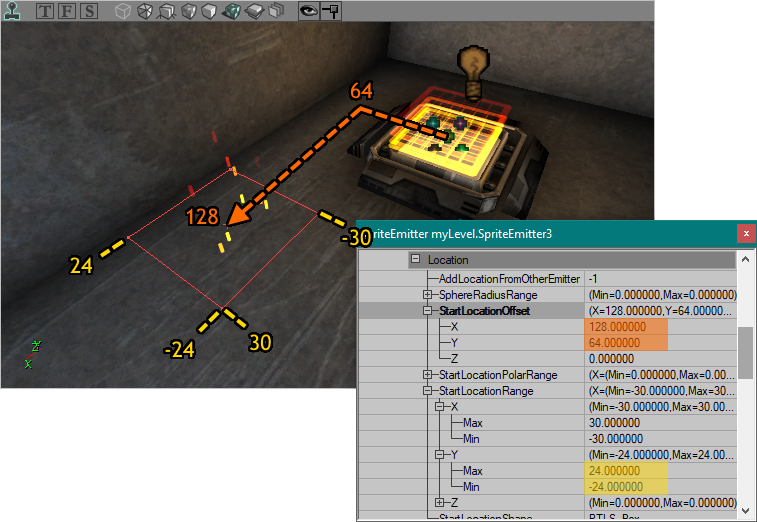Viewport: 757px width, 522px height.
Task: Select the teal checkered cube render mode
Action: (x=231, y=11)
